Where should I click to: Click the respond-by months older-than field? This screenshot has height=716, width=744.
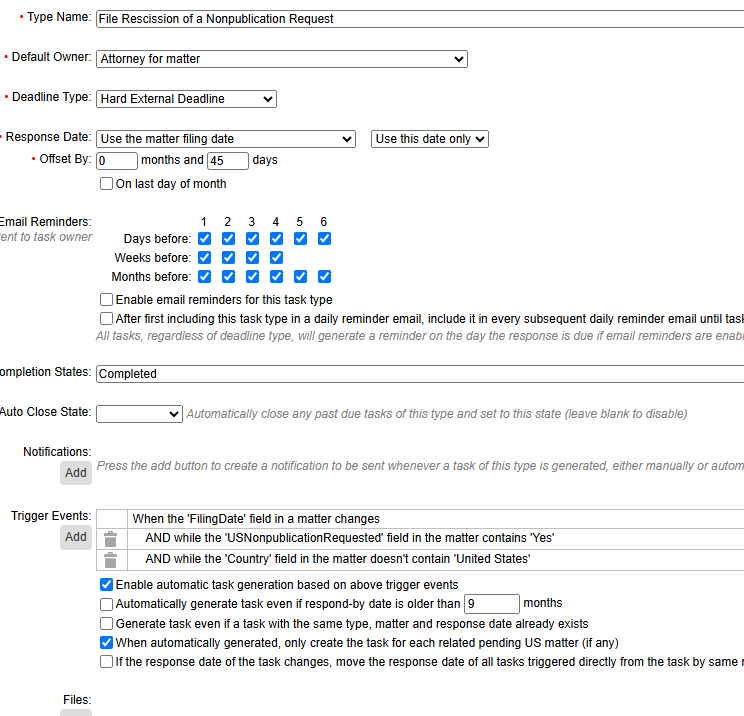492,604
